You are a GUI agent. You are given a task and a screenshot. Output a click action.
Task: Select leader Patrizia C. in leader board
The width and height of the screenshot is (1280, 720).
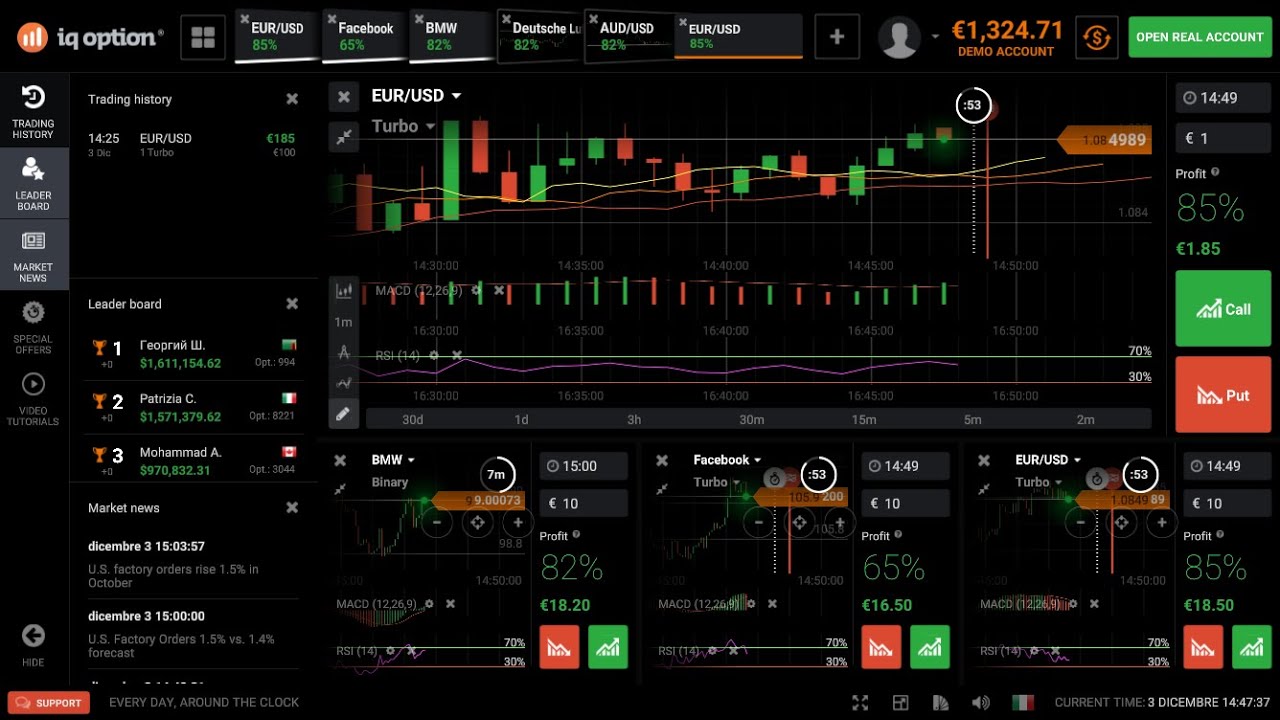192,407
